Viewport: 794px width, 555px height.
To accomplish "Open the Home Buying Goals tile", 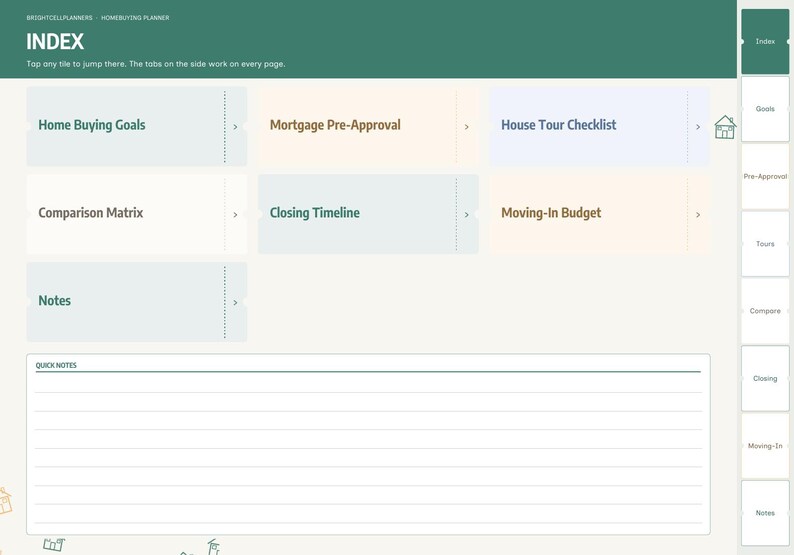I will (137, 126).
